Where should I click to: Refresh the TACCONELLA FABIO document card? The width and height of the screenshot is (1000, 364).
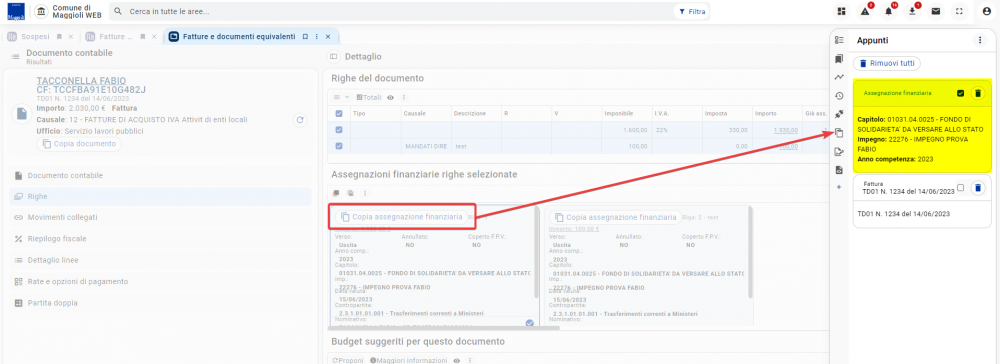click(x=300, y=120)
